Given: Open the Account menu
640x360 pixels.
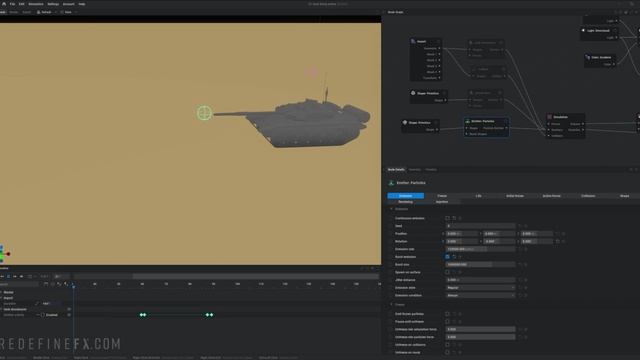Looking at the screenshot, I should pyautogui.click(x=69, y=4).
